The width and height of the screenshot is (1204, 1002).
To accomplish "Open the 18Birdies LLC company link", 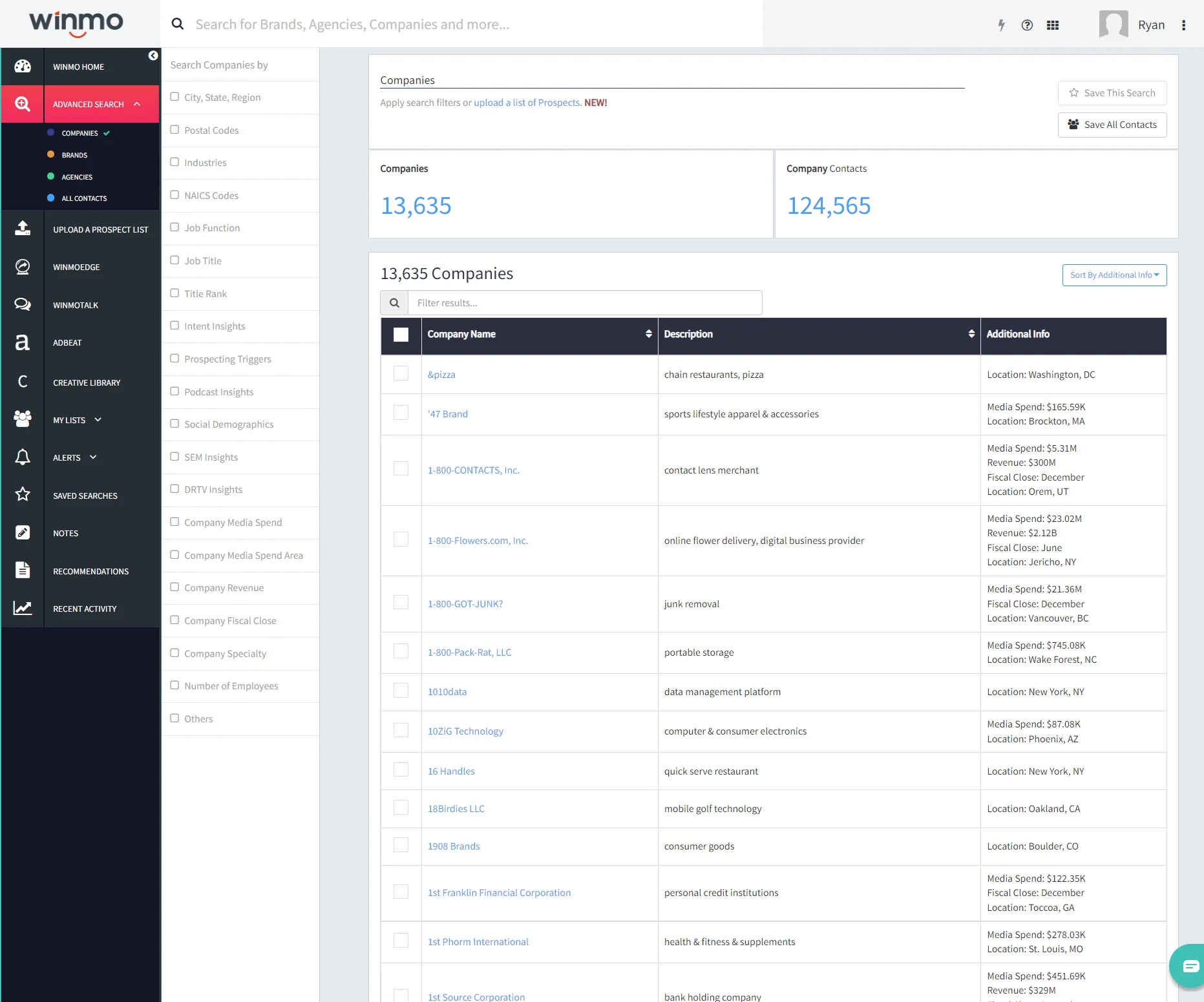I will coord(456,809).
